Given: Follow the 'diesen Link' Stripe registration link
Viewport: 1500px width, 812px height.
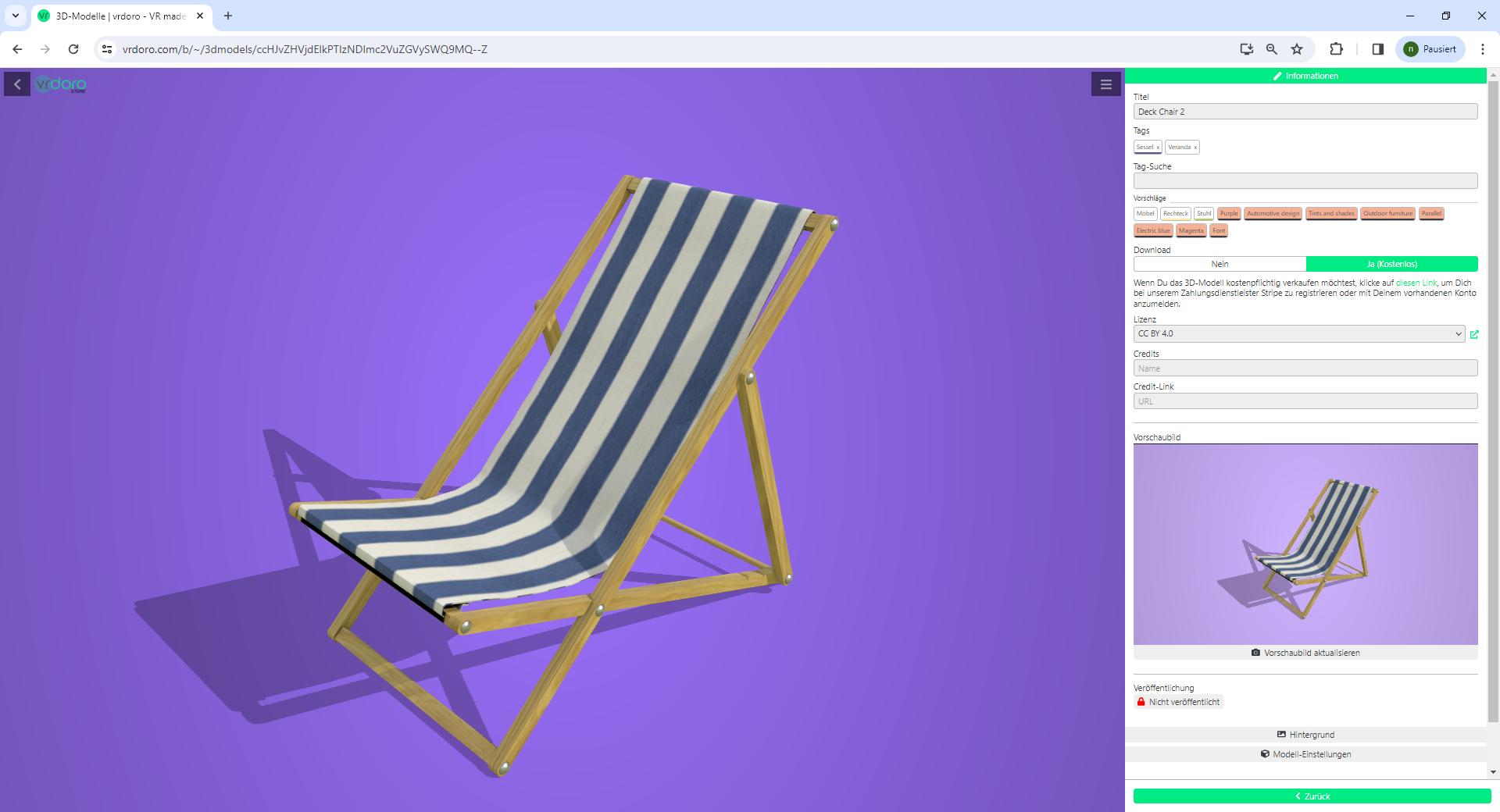Looking at the screenshot, I should click(x=1416, y=283).
